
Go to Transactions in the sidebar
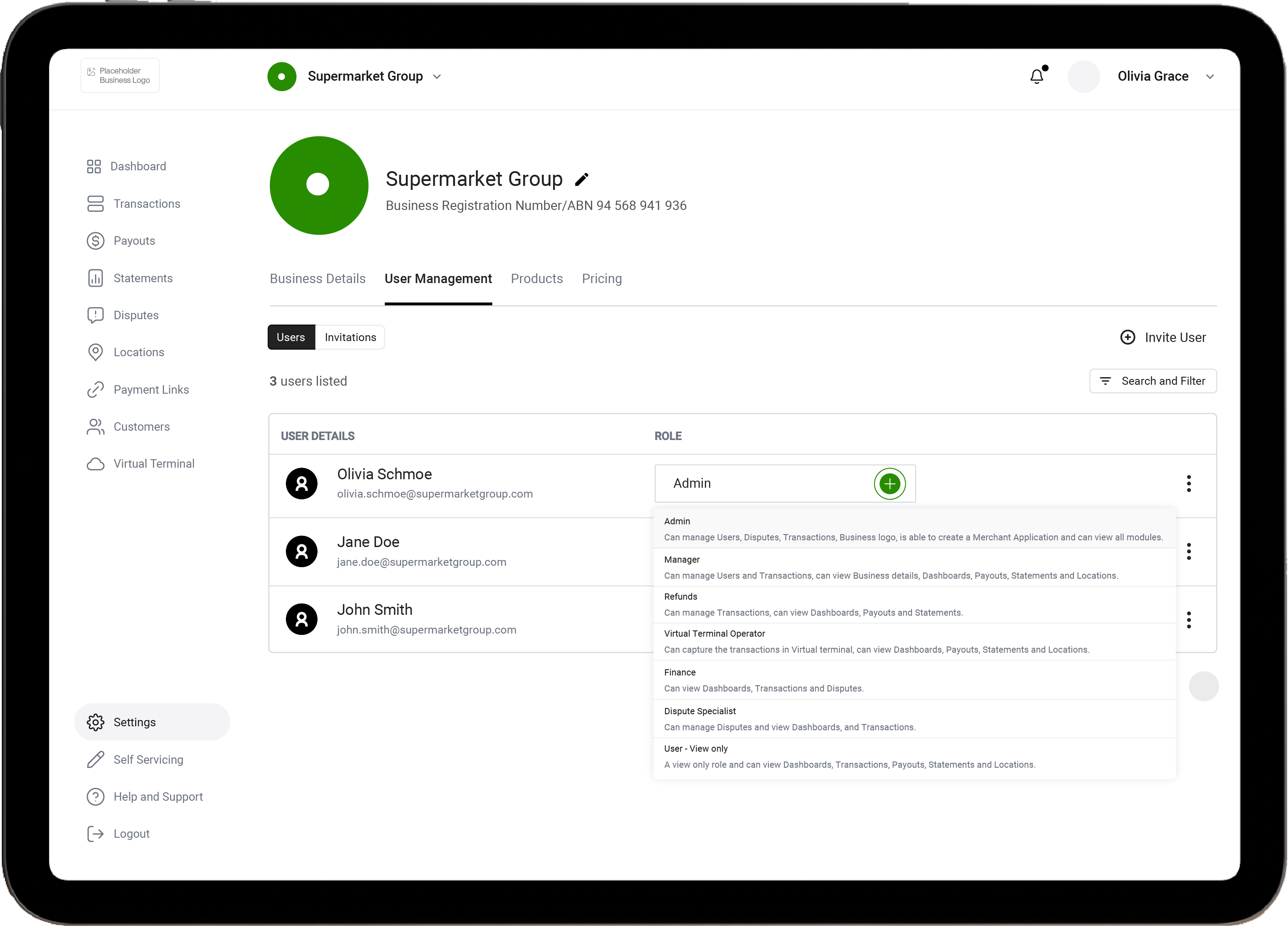pos(147,204)
